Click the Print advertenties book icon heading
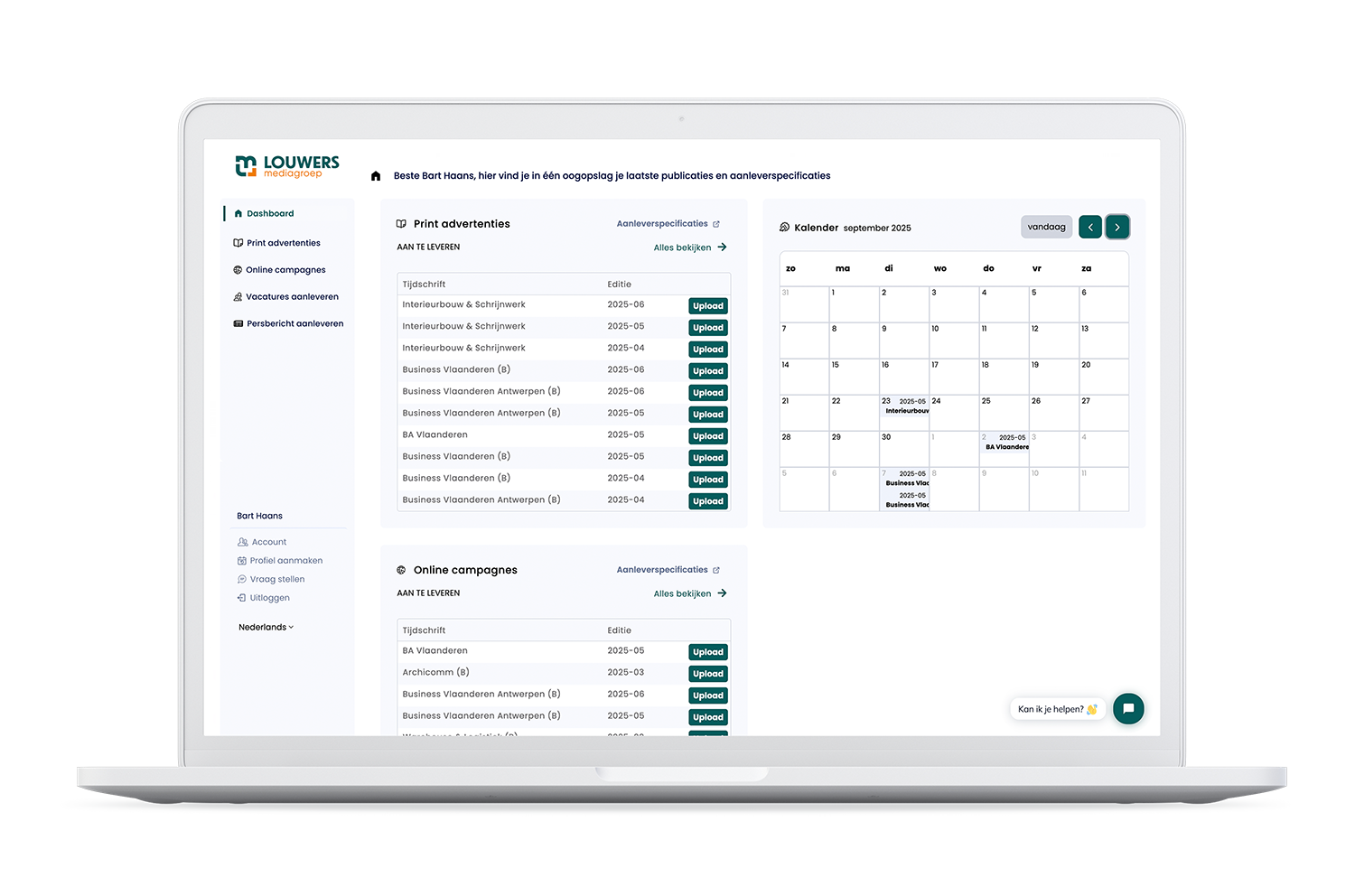1355x896 pixels. point(401,224)
